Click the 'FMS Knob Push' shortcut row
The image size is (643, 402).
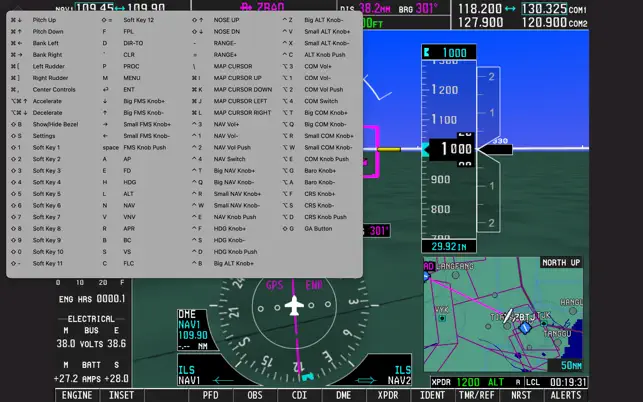135,147
